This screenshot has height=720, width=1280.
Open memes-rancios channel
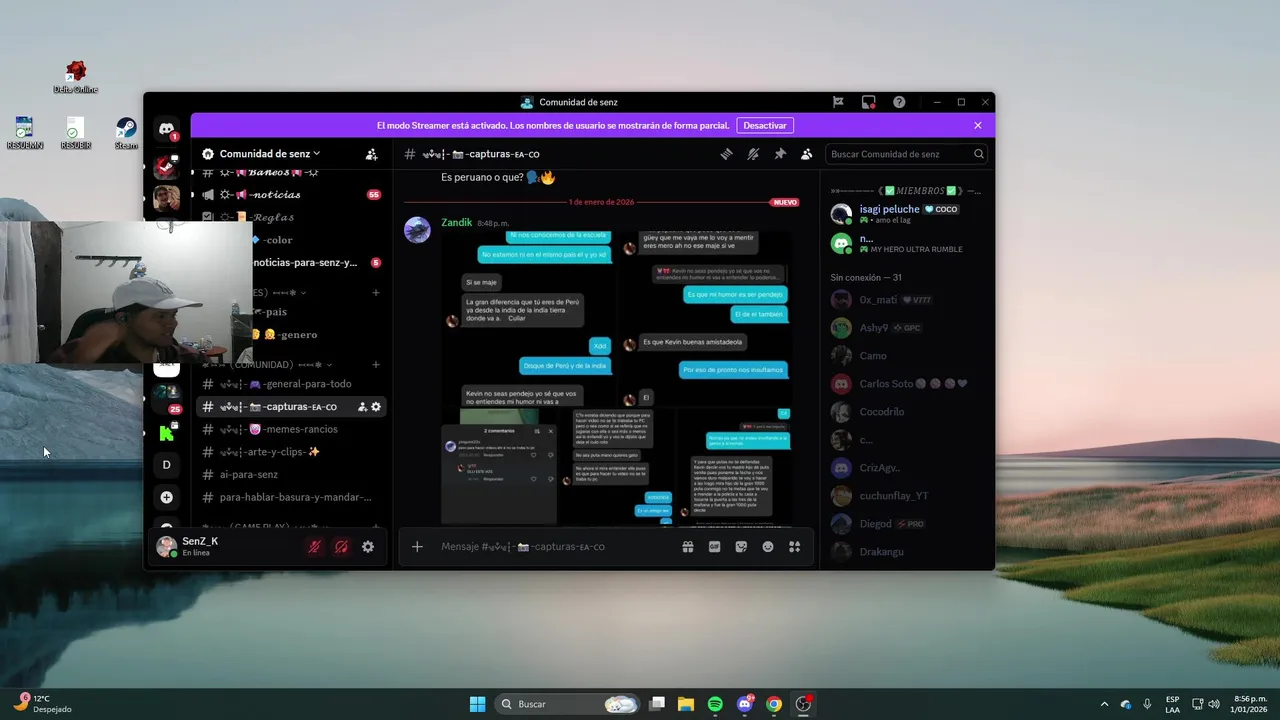click(290, 429)
